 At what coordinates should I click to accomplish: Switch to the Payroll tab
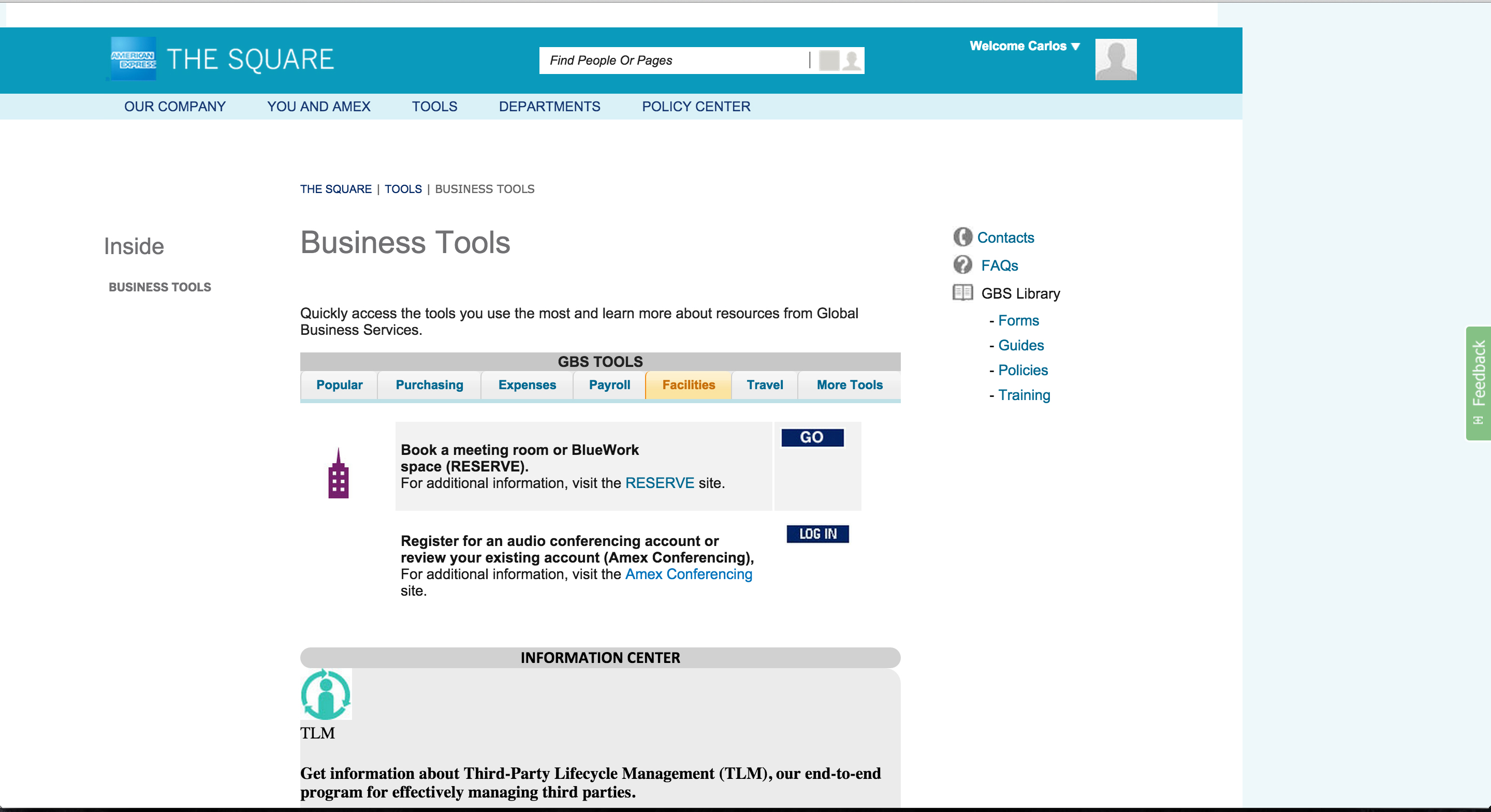tap(609, 385)
